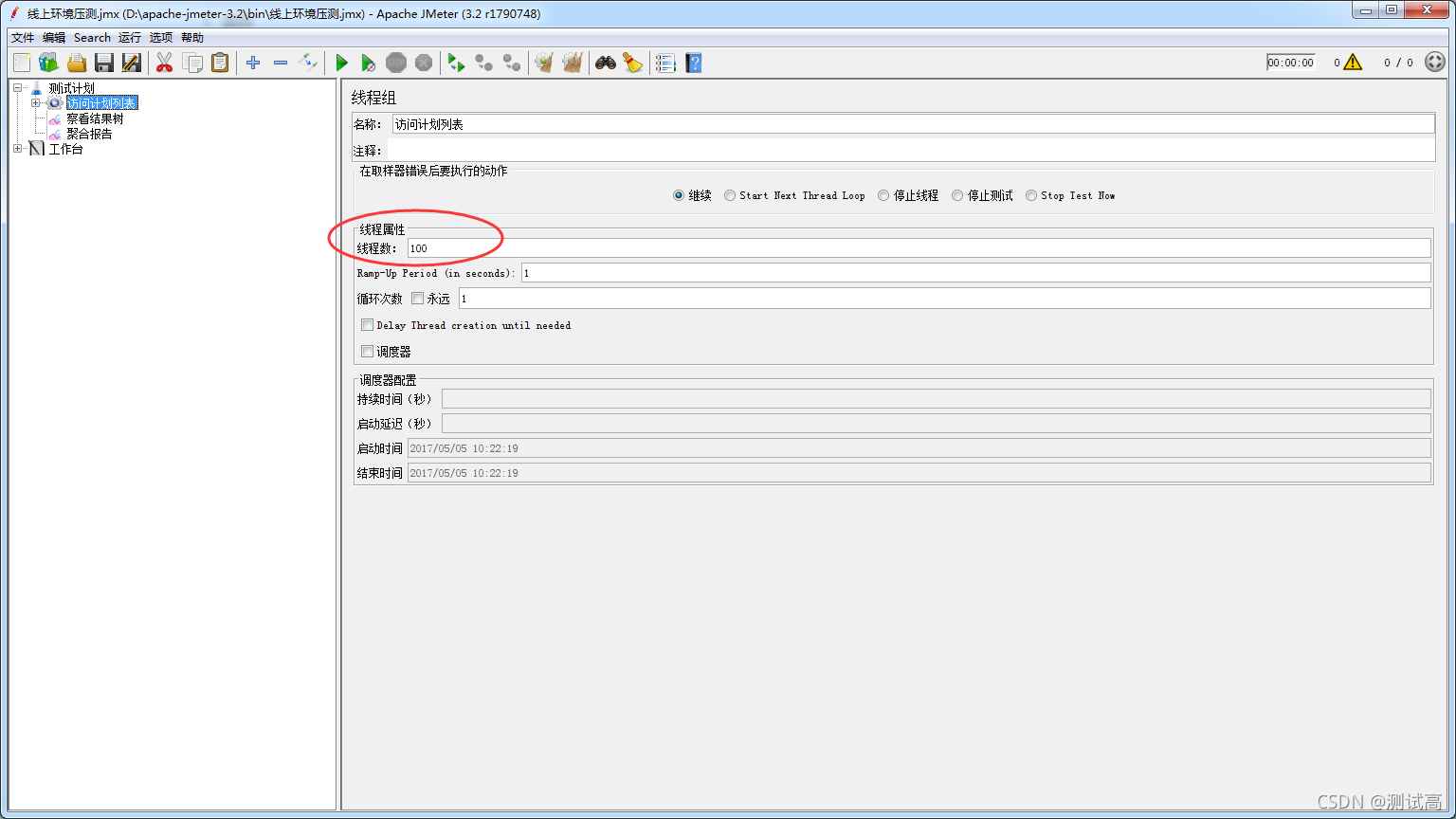The width and height of the screenshot is (1456, 819).
Task: Open the Search menu
Action: tap(92, 38)
